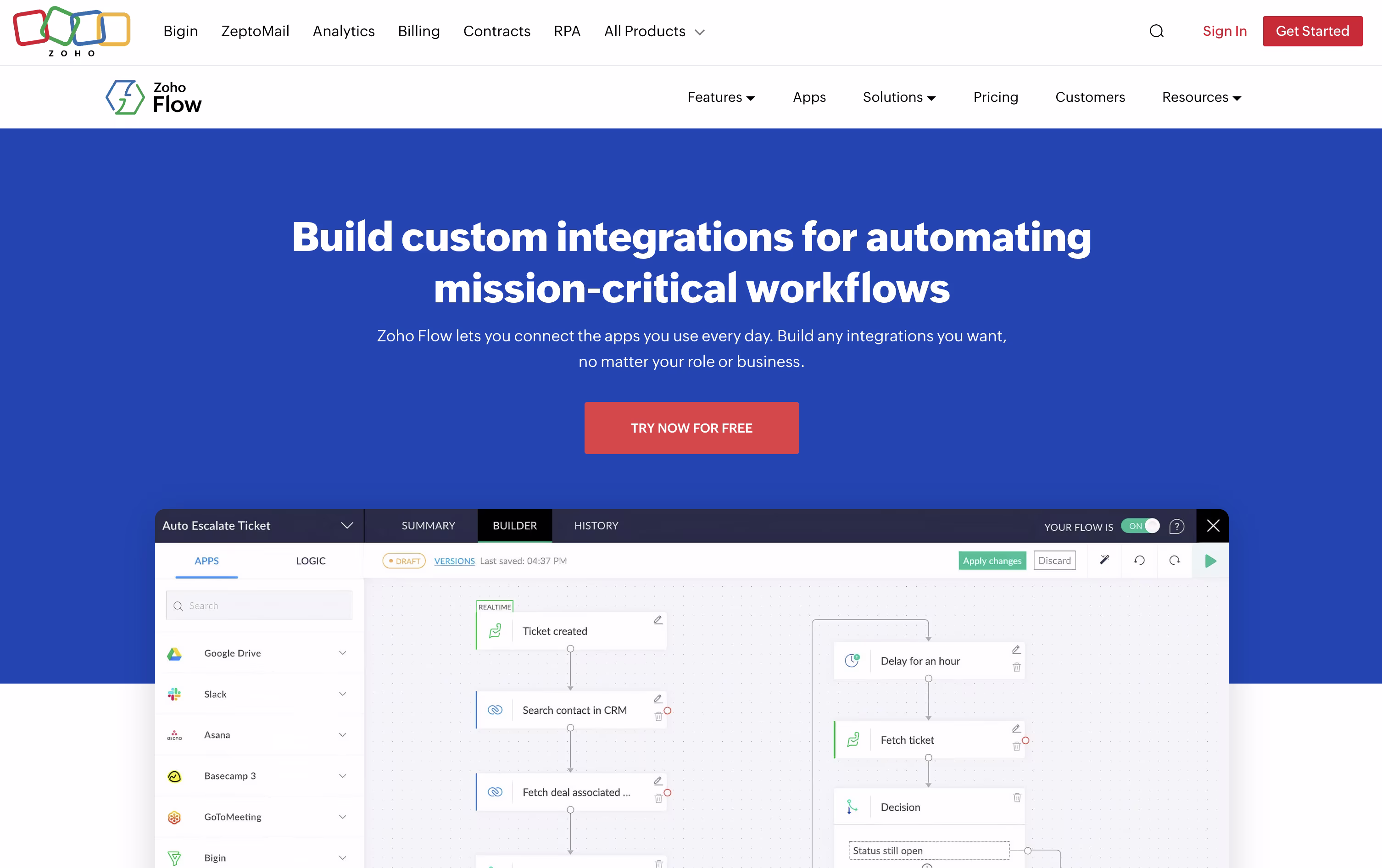Click the Zoho Flow logo

point(153,97)
